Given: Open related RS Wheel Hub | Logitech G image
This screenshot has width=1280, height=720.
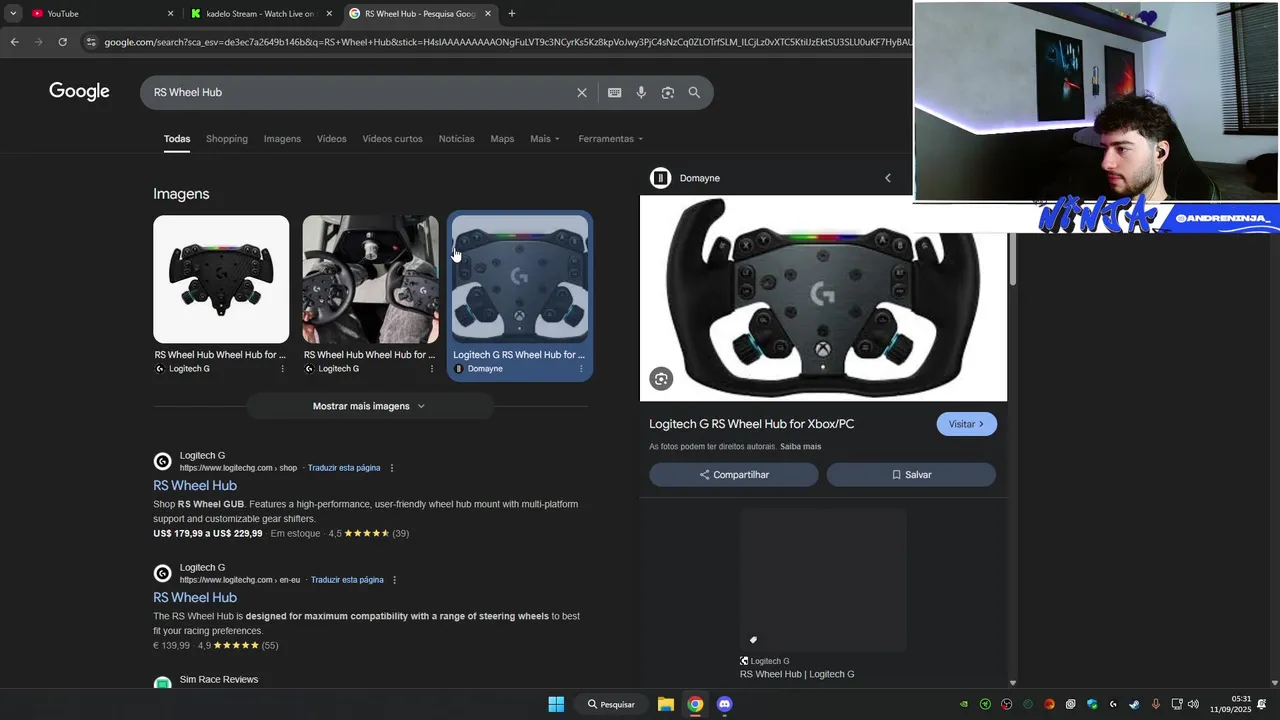Looking at the screenshot, I should 823,581.
